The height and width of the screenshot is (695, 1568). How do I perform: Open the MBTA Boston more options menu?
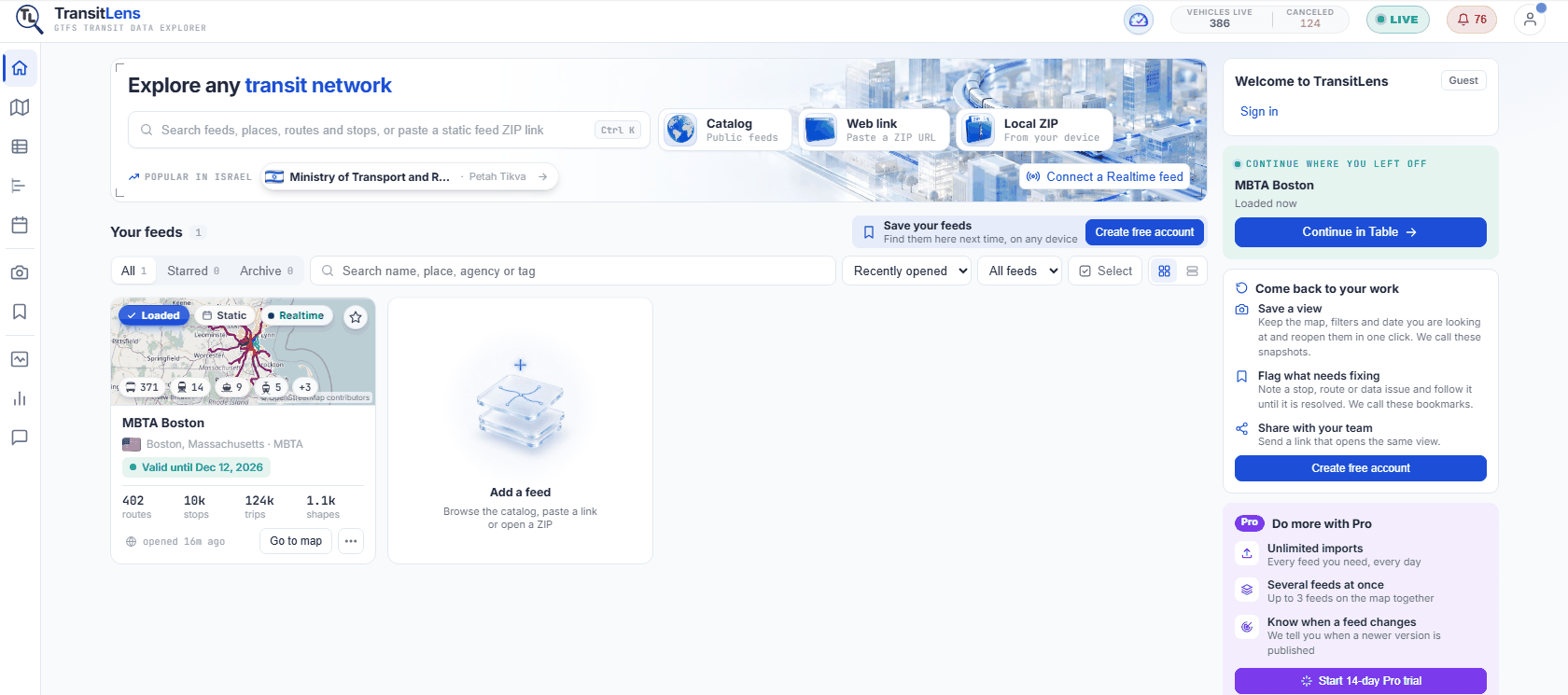pyautogui.click(x=351, y=541)
